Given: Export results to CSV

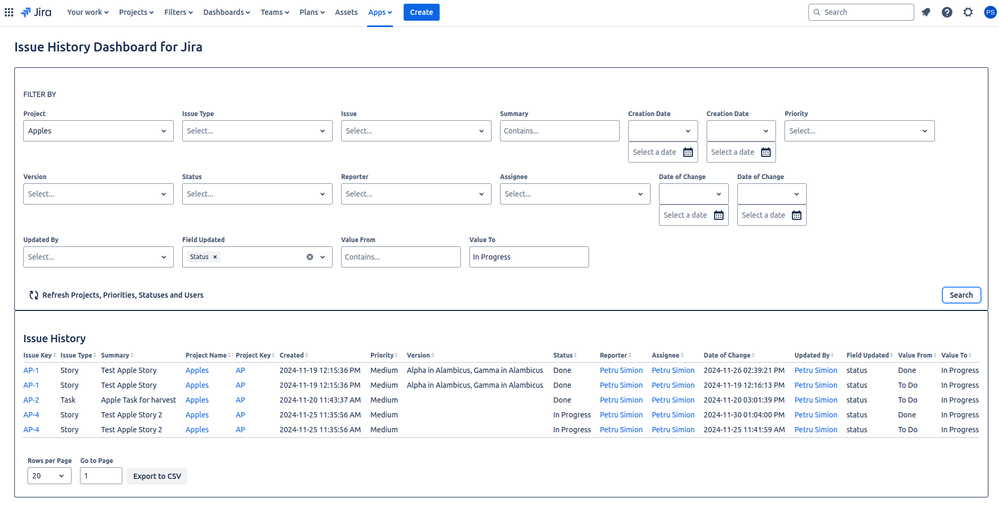Looking at the screenshot, I should (157, 476).
